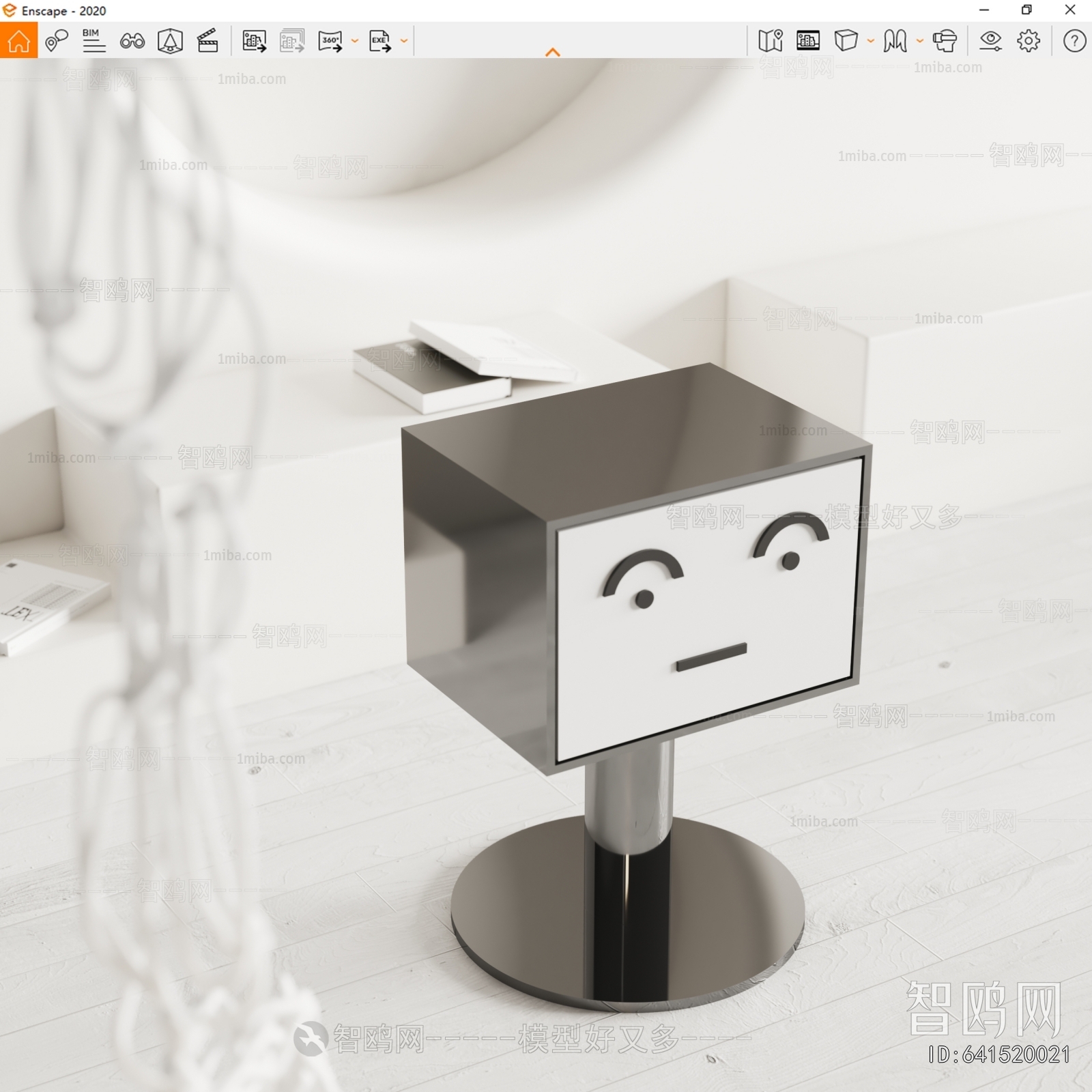The height and width of the screenshot is (1092, 1092).
Task: Open the Help question mark
Action: point(1074,41)
